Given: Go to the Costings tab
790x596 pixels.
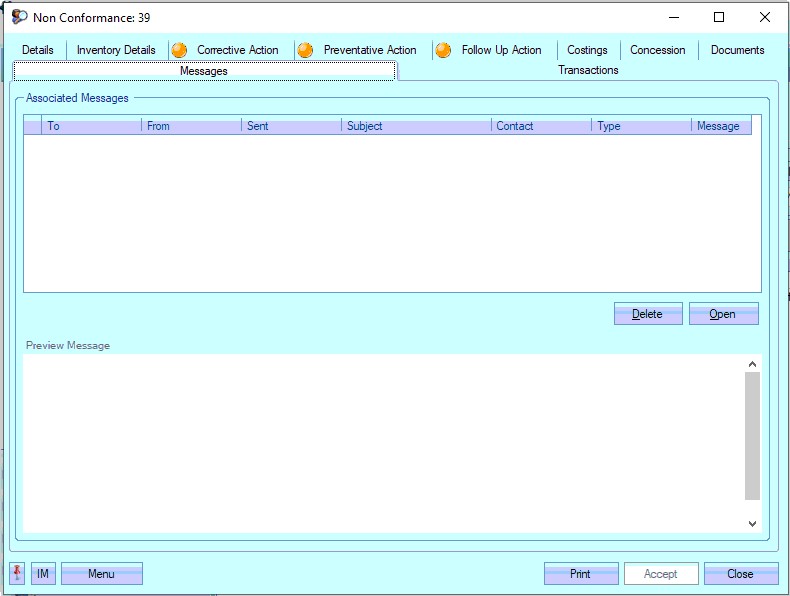Looking at the screenshot, I should [587, 50].
